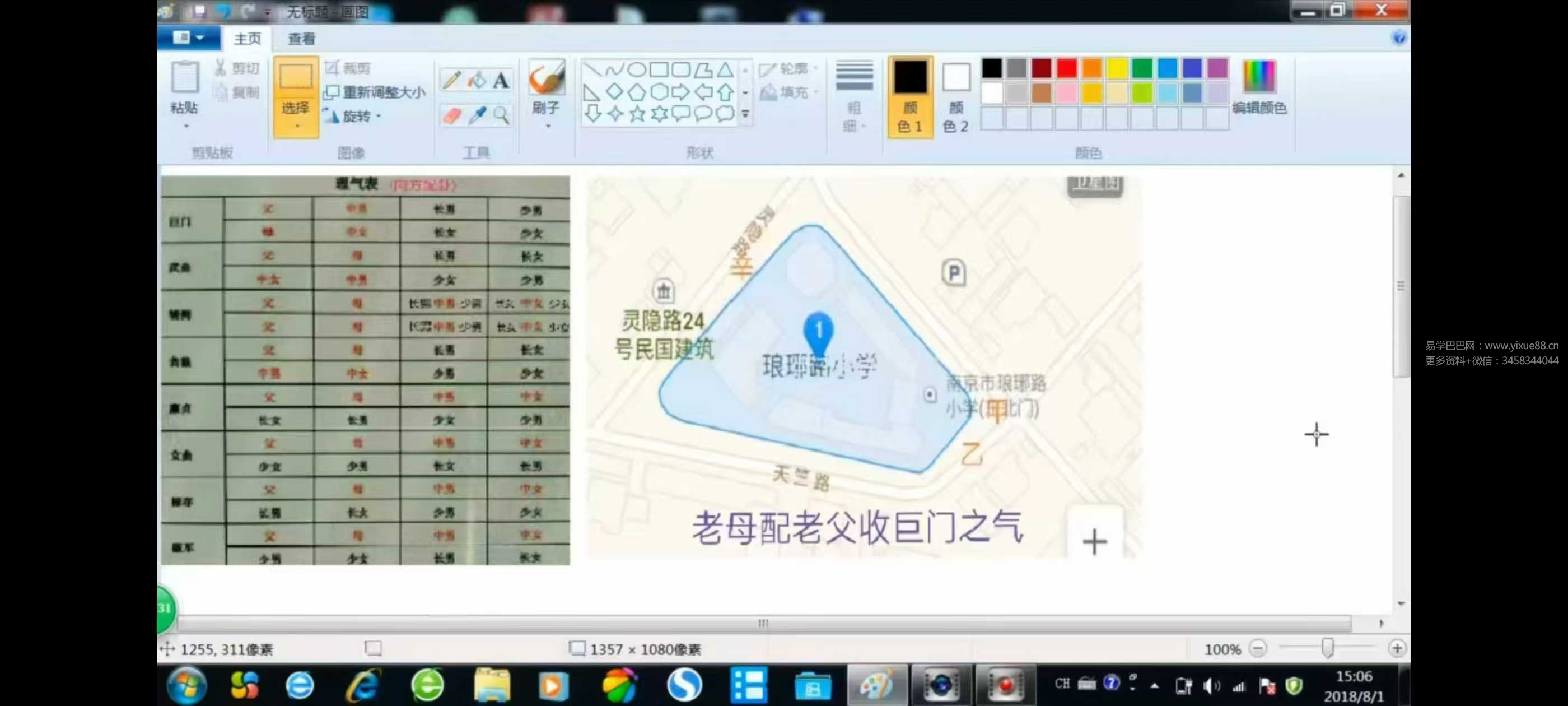
Task: Choose the five-point star shape
Action: (637, 114)
